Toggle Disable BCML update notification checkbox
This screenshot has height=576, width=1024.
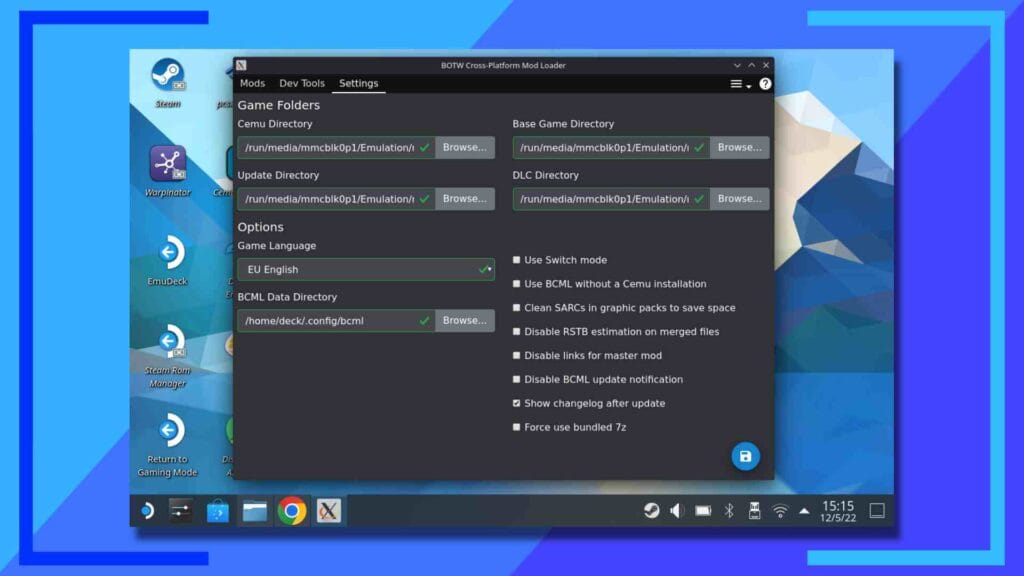pos(517,379)
